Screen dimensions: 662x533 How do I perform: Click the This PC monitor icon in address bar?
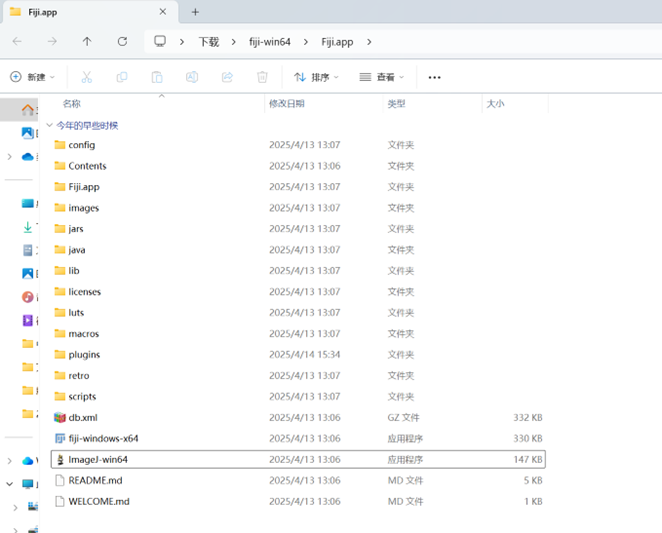coord(160,41)
